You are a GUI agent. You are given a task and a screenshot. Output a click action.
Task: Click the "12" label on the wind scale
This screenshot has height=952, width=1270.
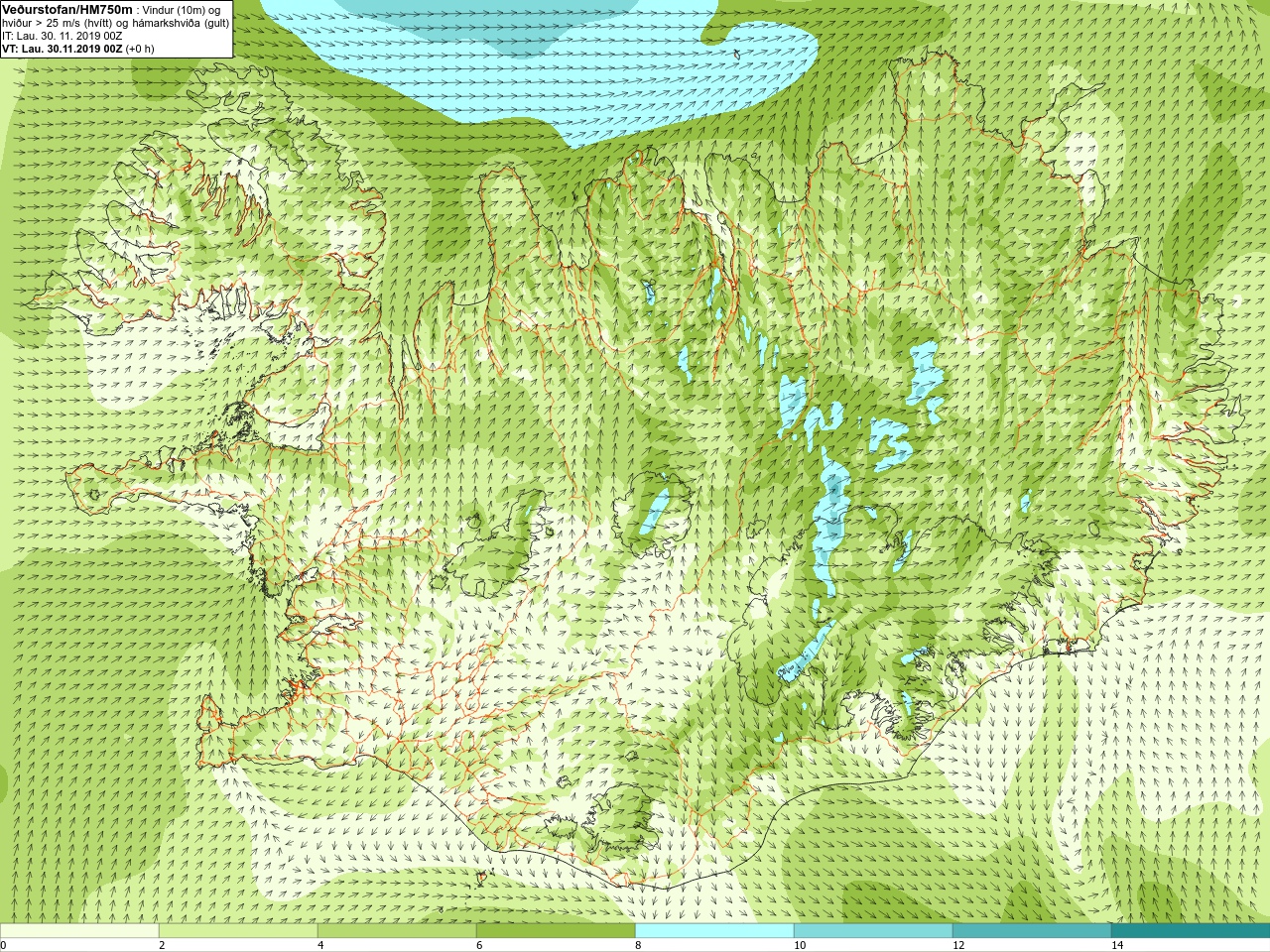coord(958,945)
